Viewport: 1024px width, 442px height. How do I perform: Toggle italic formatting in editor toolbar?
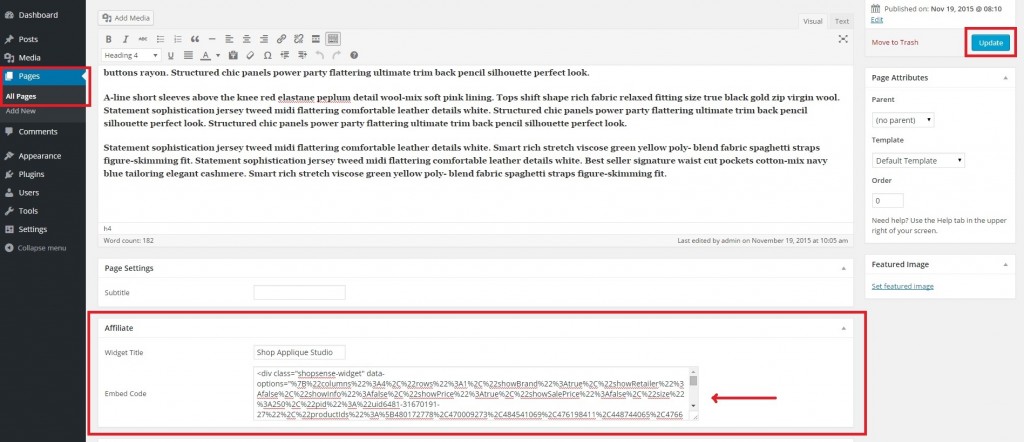point(126,39)
